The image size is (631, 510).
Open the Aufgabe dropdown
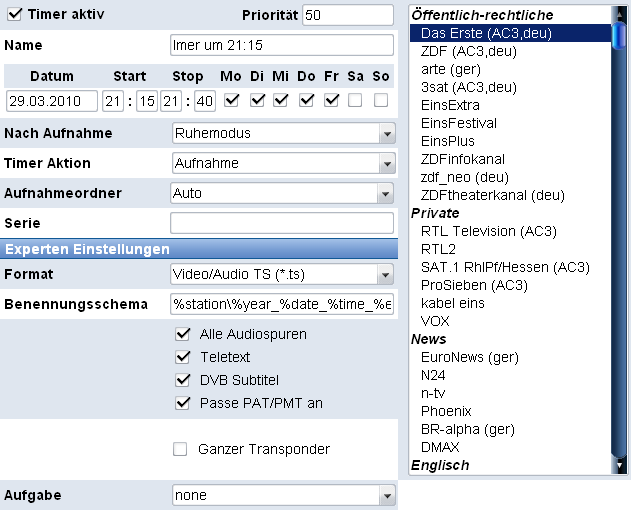point(284,495)
